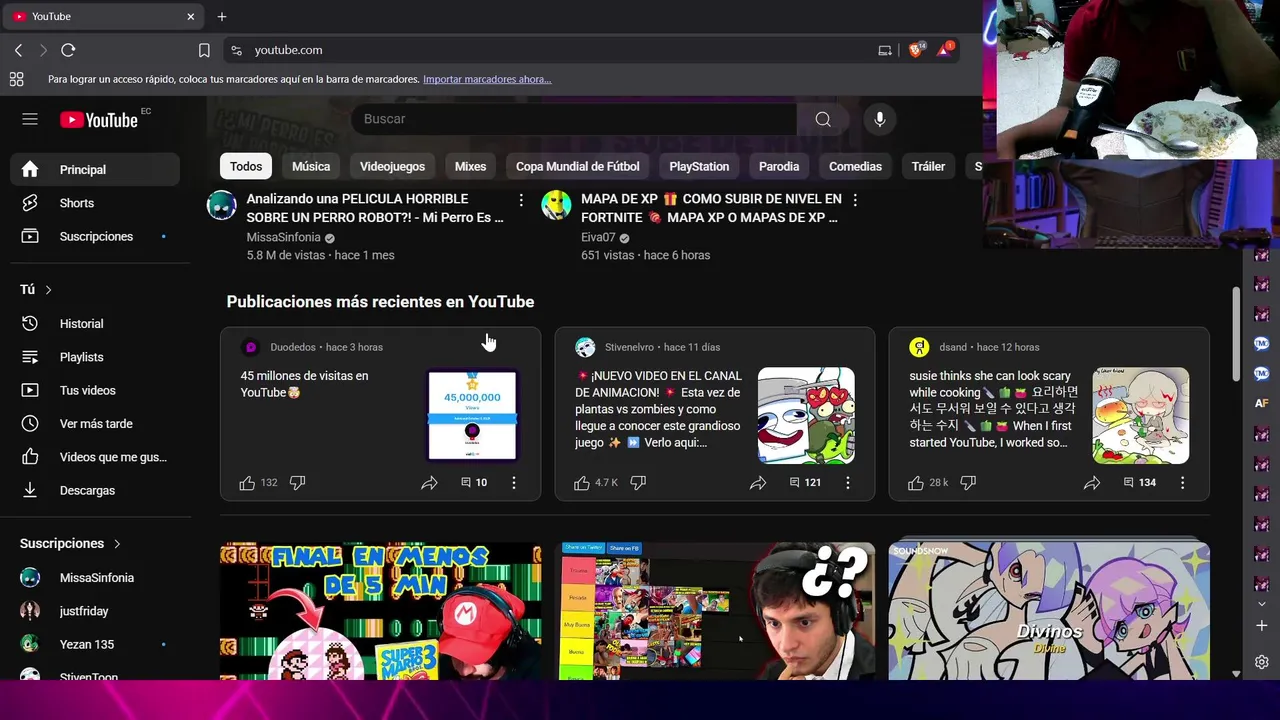Open the YouTube hamburger guide menu
This screenshot has width=1280, height=720.
pos(30,119)
